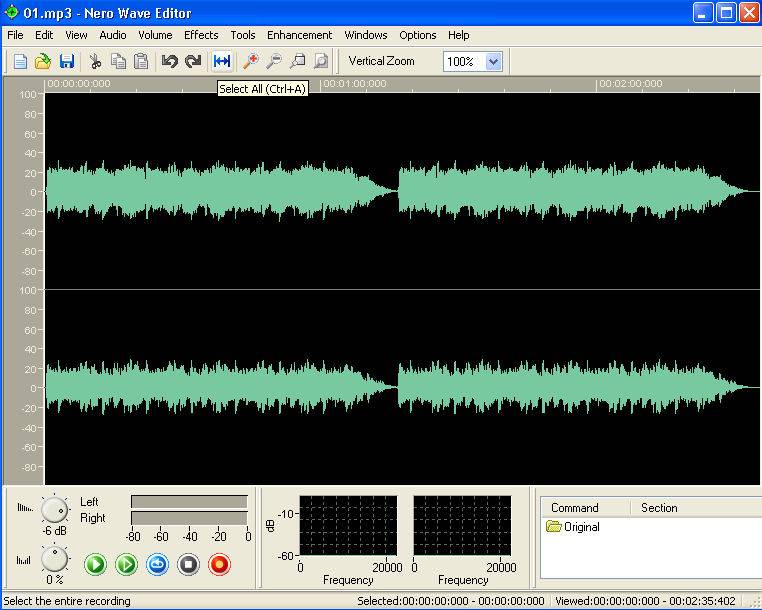Click the Paste clipboard icon

pyautogui.click(x=141, y=61)
